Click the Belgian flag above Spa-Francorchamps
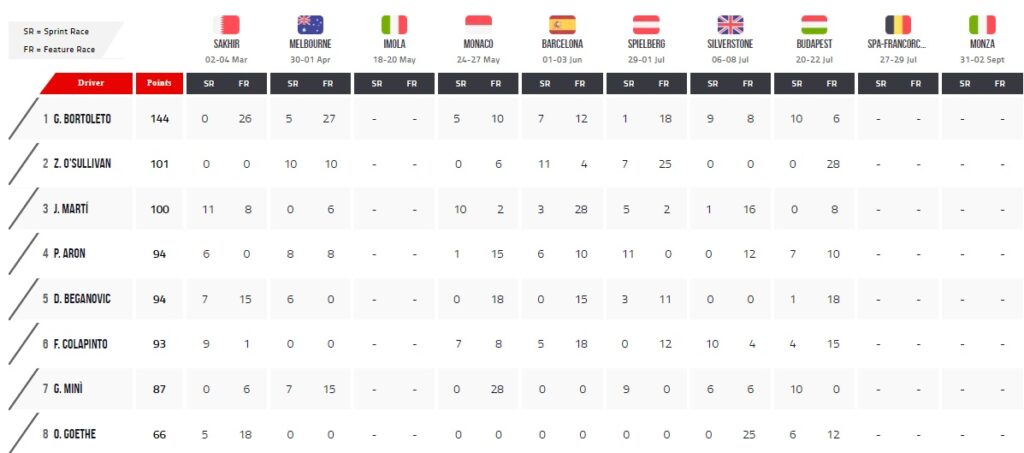This screenshot has height=453, width=1024. pyautogui.click(x=898, y=25)
